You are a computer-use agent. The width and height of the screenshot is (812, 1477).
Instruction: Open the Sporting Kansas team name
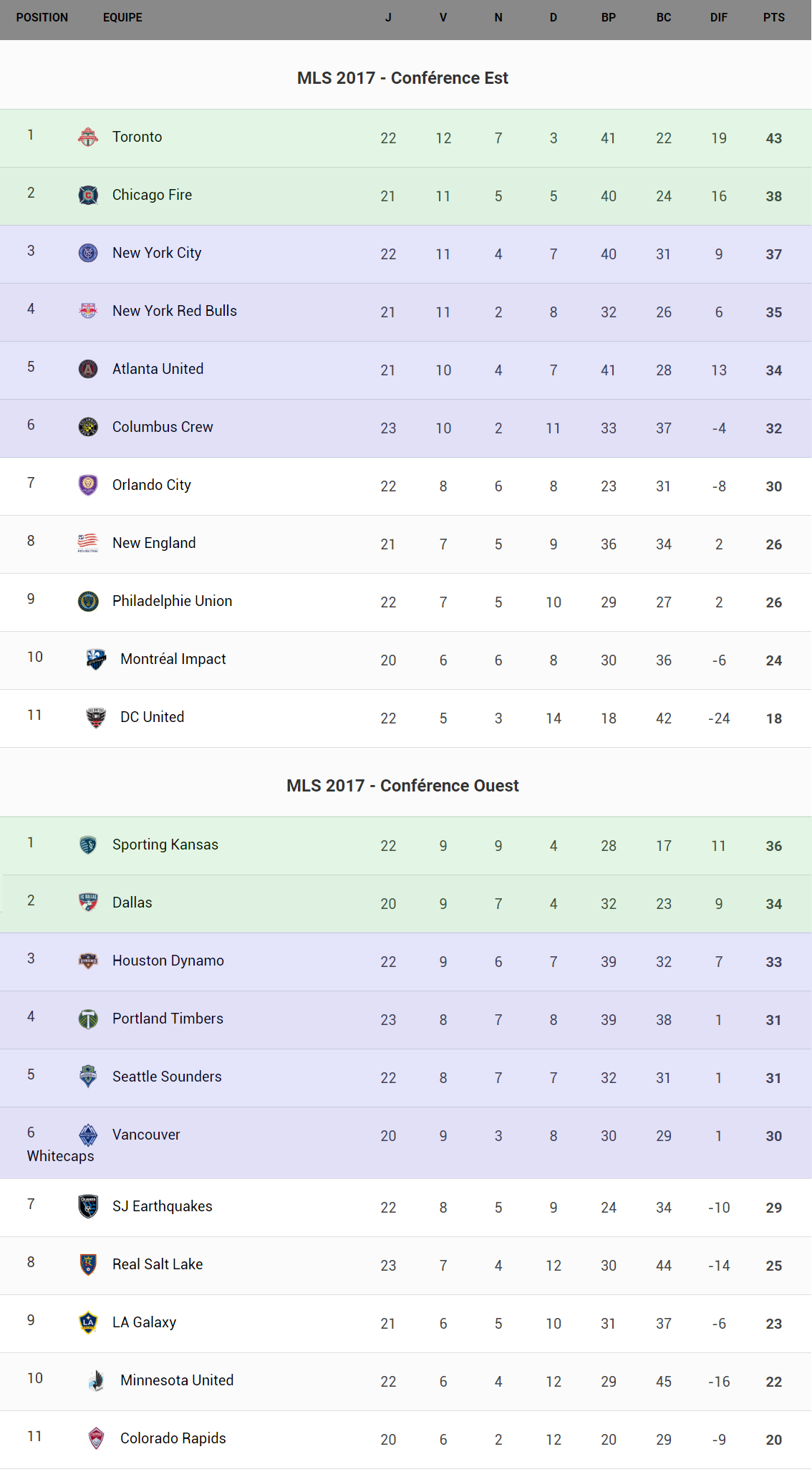point(165,845)
